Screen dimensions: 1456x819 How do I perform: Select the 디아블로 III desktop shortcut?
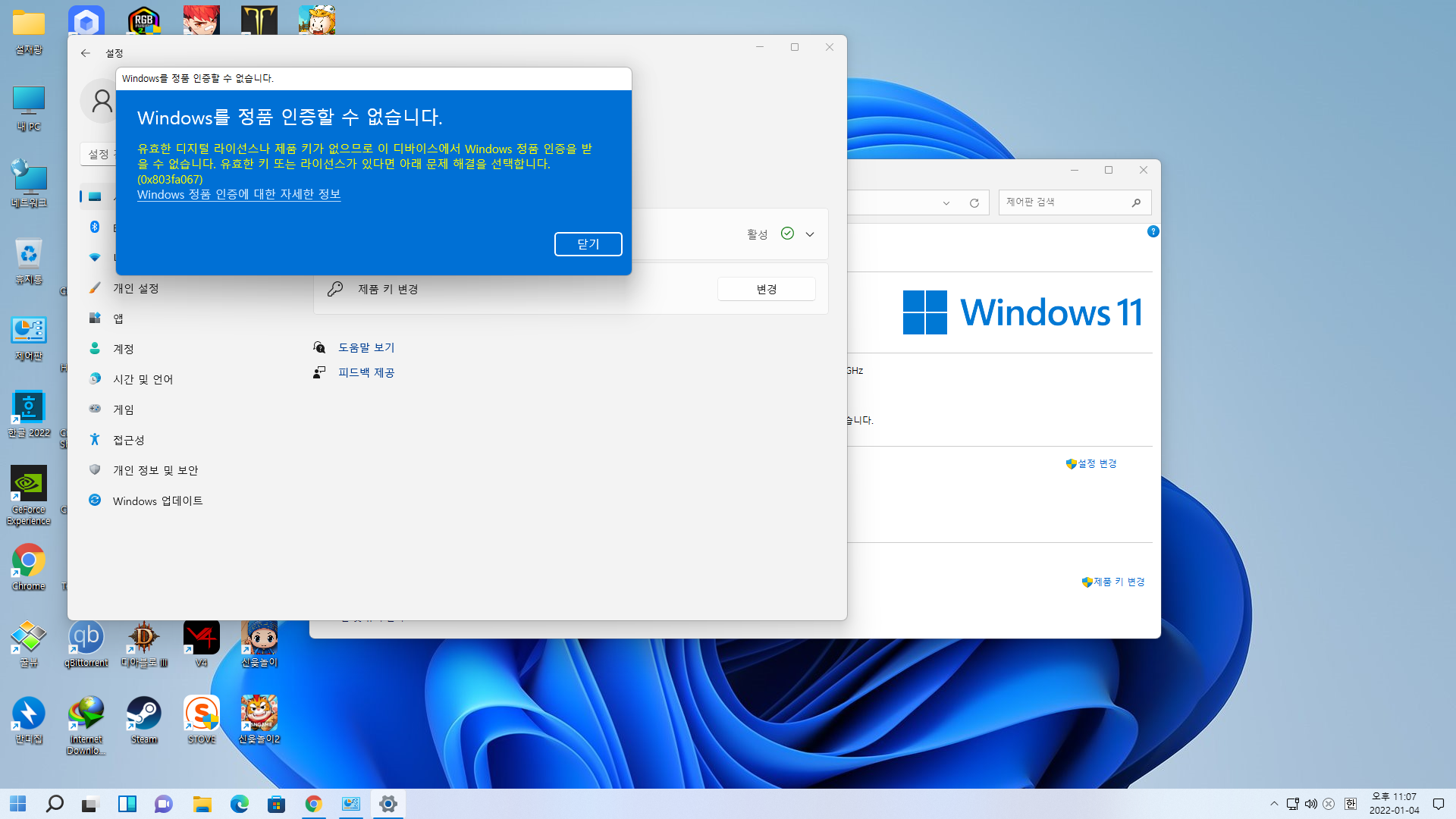(144, 644)
